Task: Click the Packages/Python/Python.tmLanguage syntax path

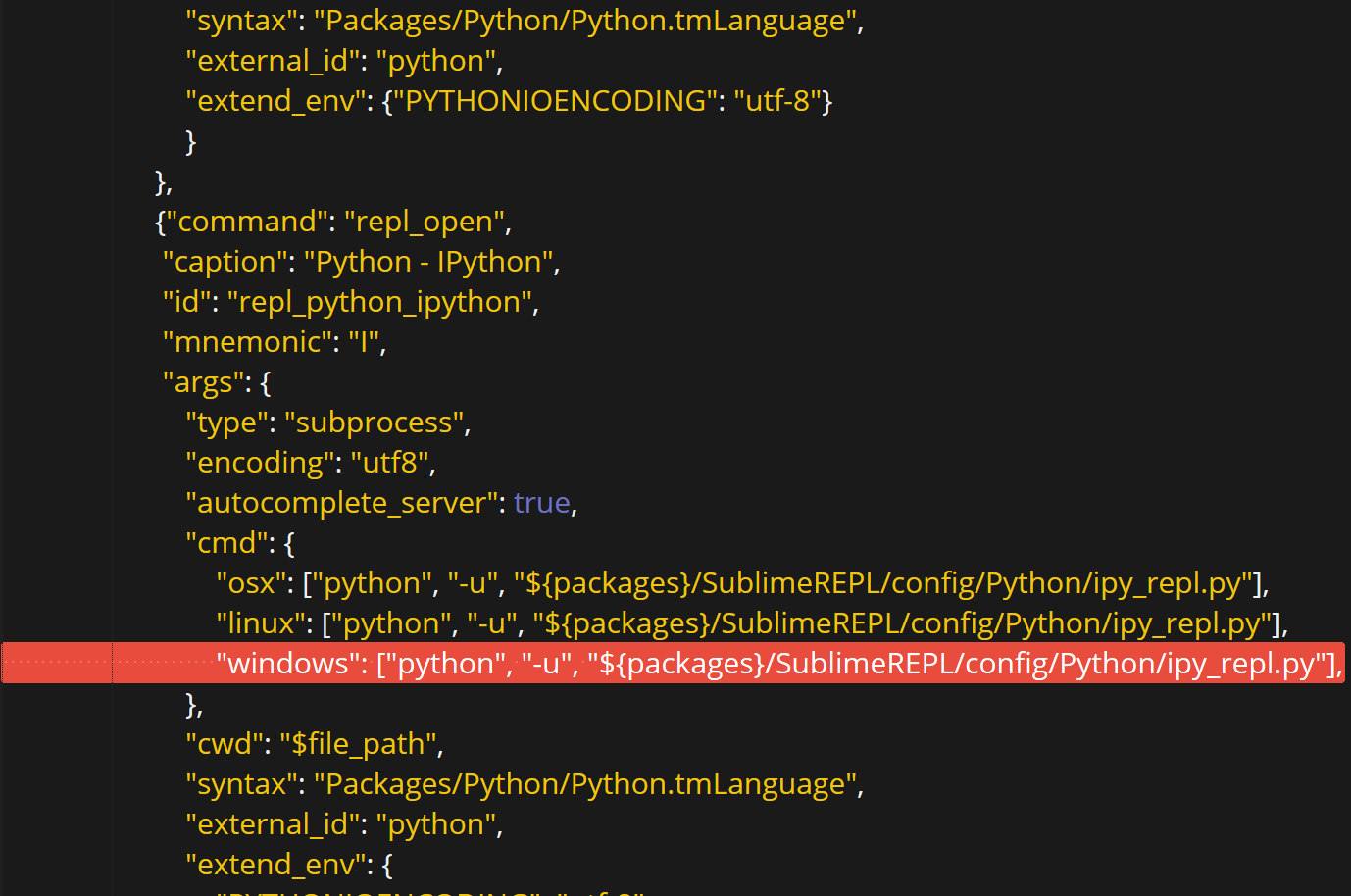Action: [x=588, y=783]
